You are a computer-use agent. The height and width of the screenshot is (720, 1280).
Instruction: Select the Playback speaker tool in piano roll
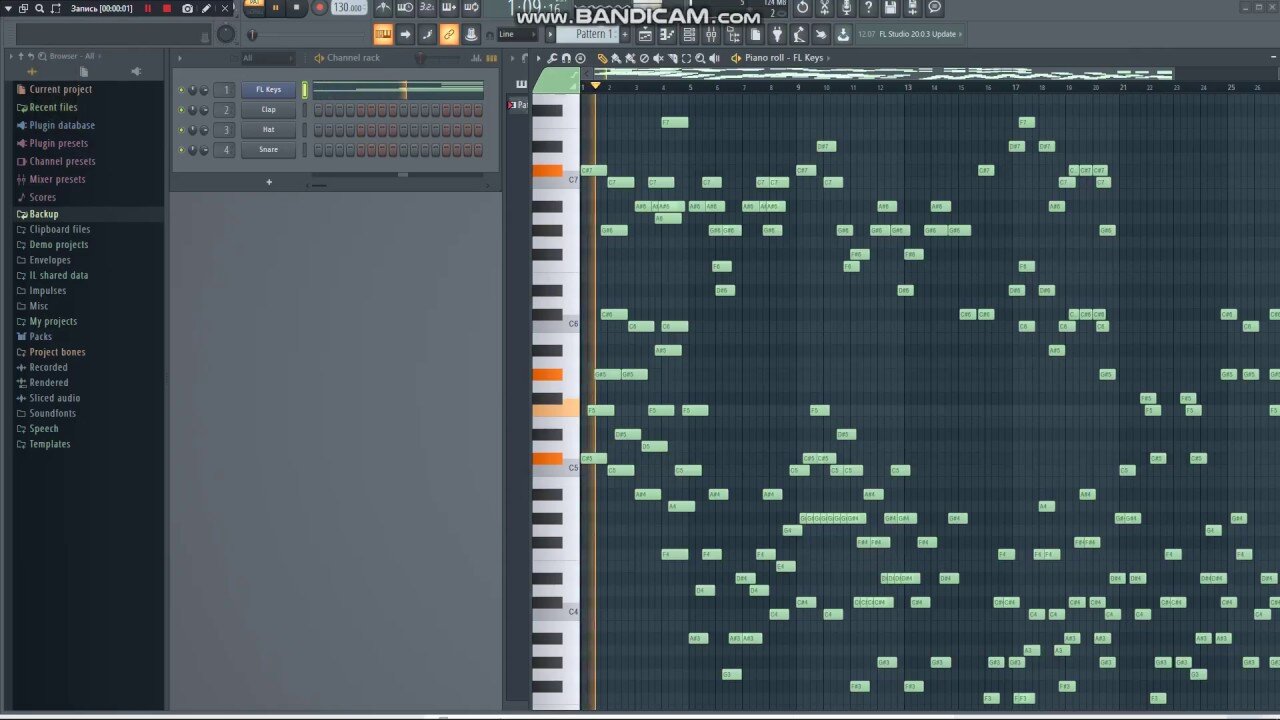pyautogui.click(x=714, y=58)
